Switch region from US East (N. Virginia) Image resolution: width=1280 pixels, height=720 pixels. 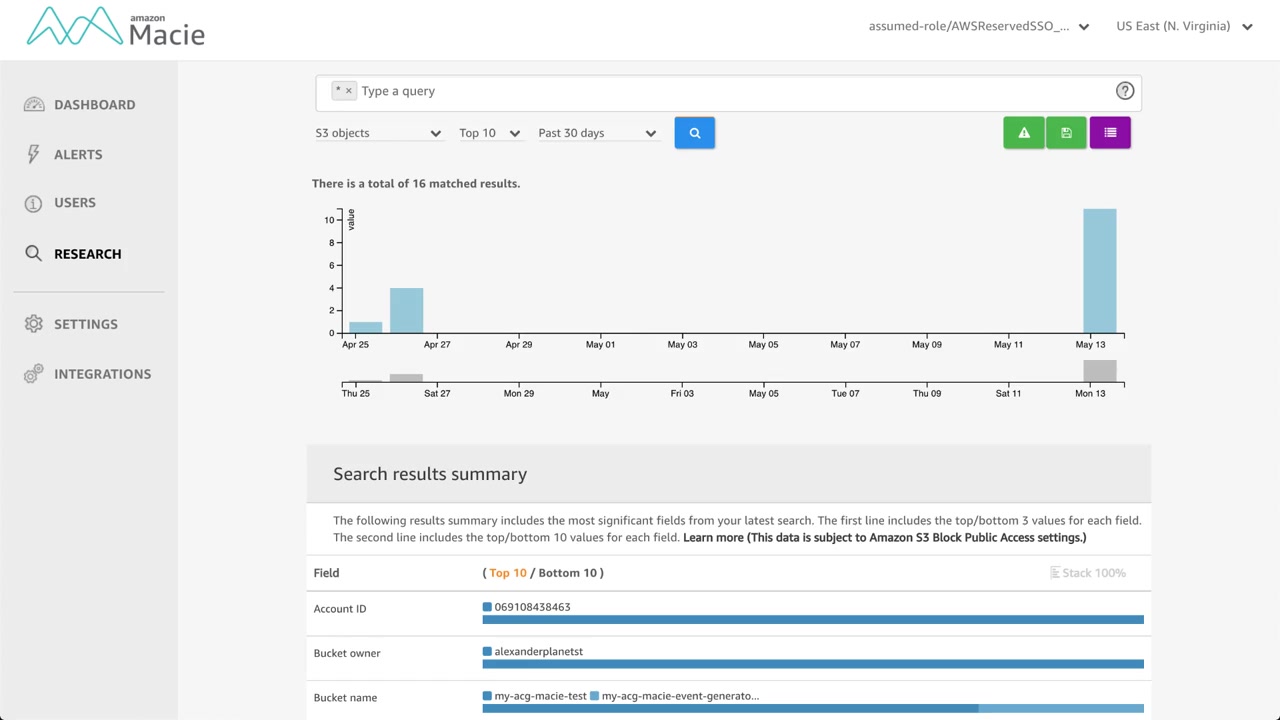tap(1184, 27)
